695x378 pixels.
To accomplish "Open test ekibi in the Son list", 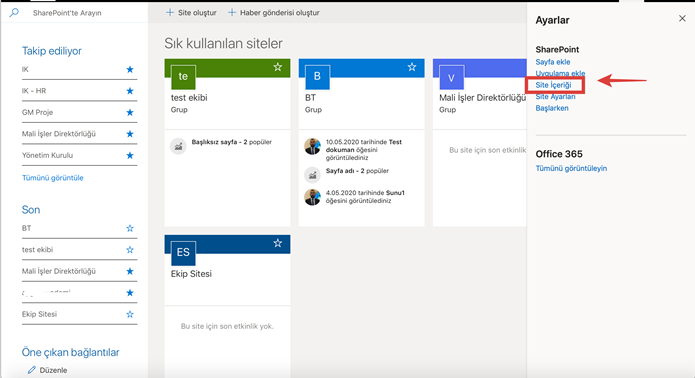I will tap(37, 250).
